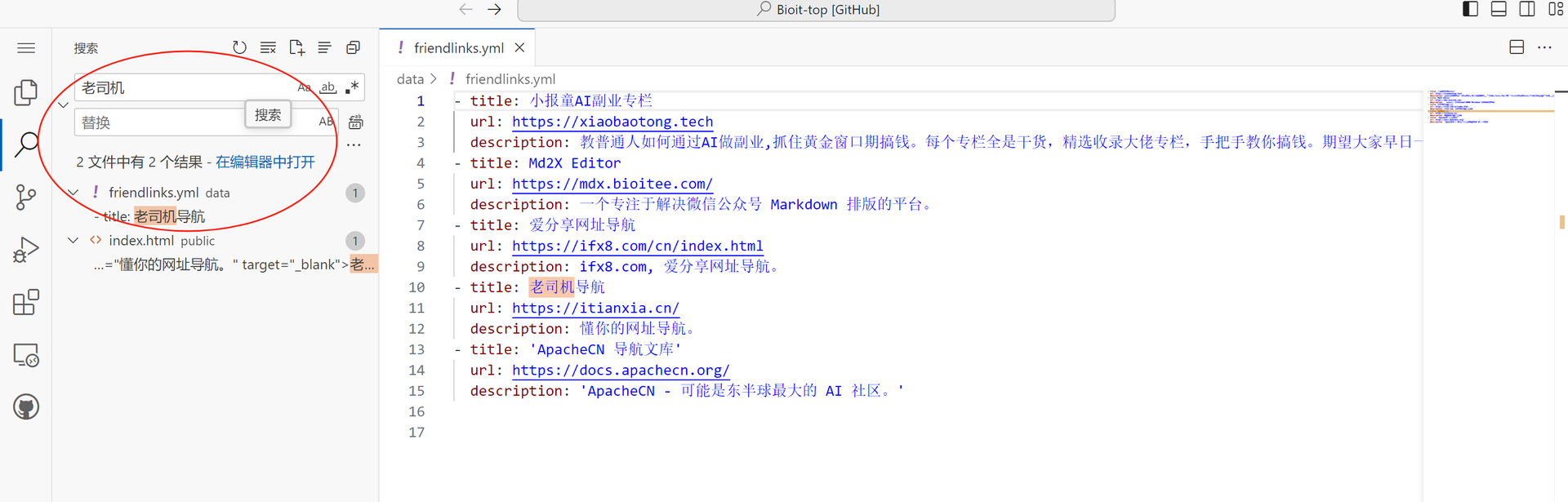Open the https://itianxia.cn/ URL link
This screenshot has width=1568, height=502.
595,309
